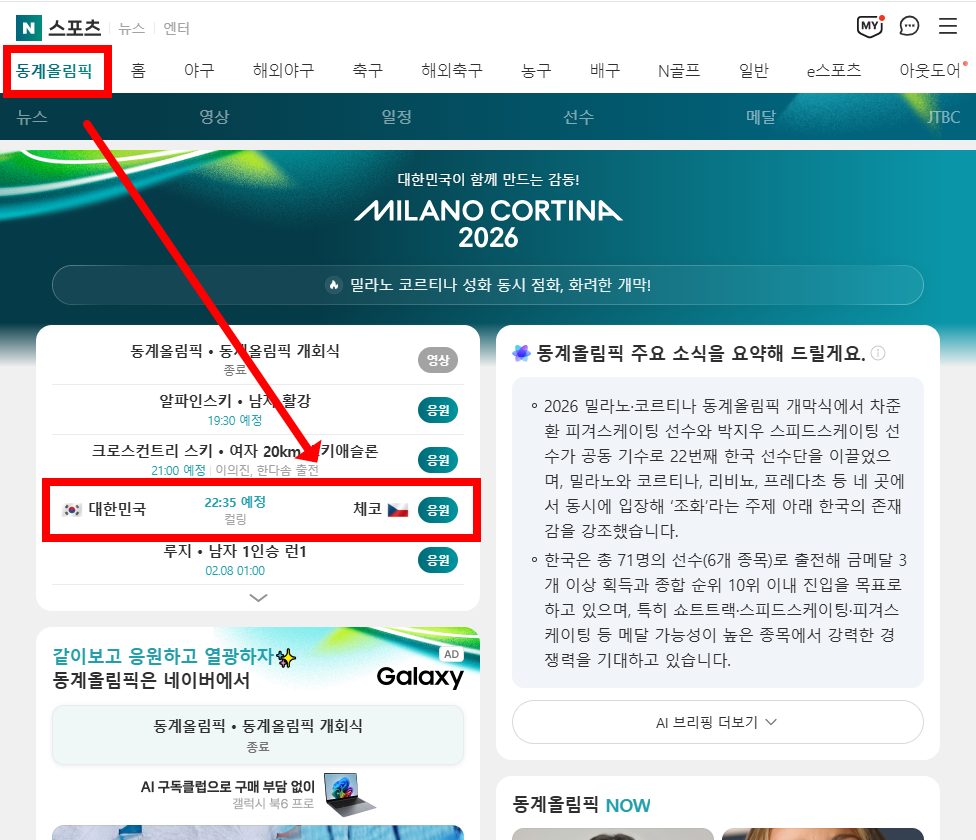Open the 동계올림픽 NOW section link
Viewport: 976px width, 840px height.
coord(578,805)
